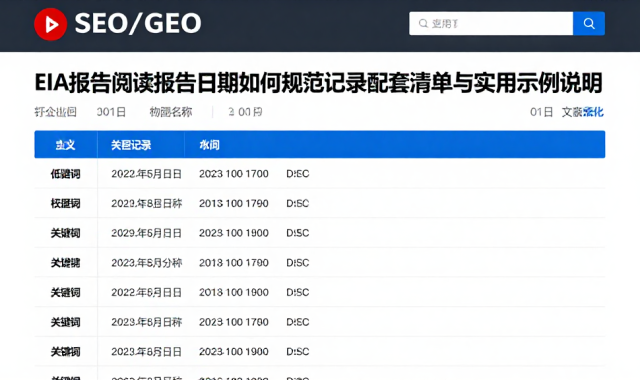Open the blue link at right of meta row
The width and height of the screenshot is (640, 380).
[x=593, y=112]
